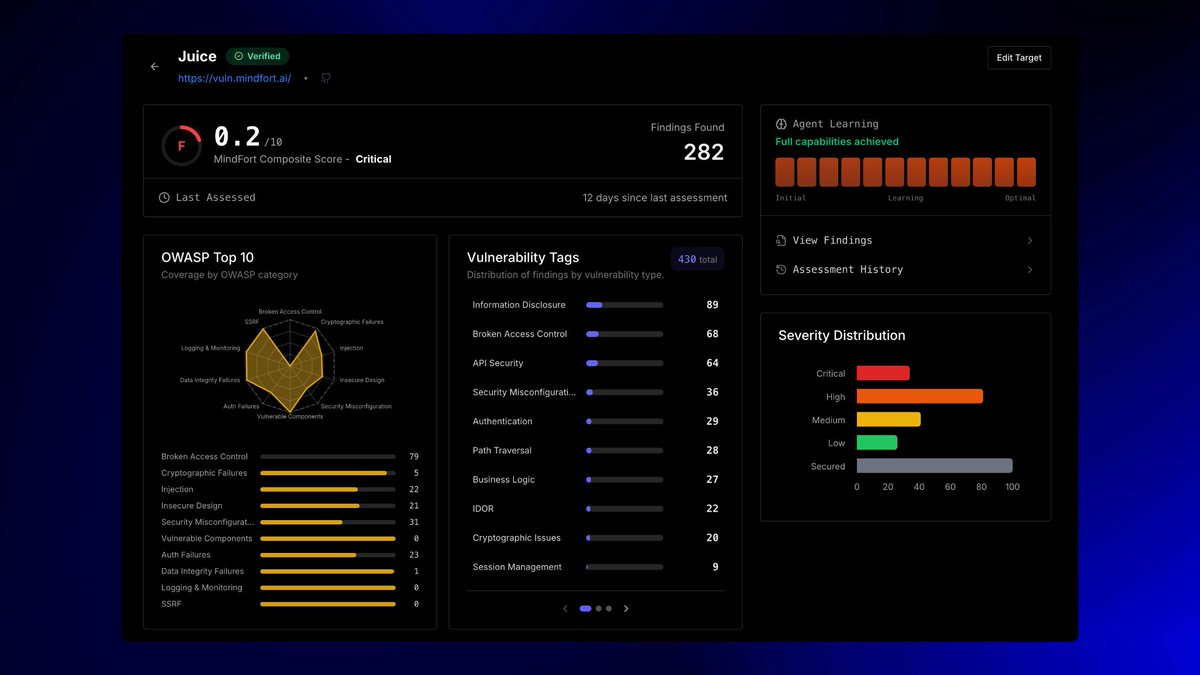Click the Broken Access Control tag bar

pos(625,334)
